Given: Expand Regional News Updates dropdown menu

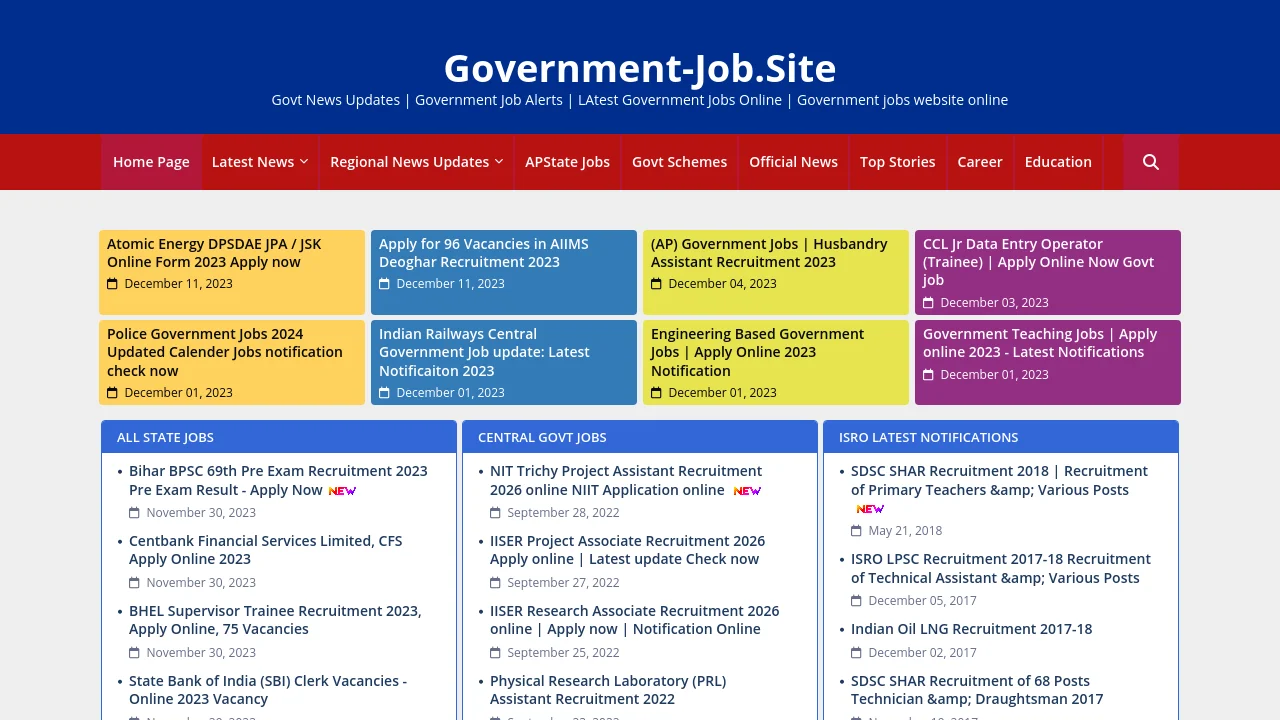Looking at the screenshot, I should (x=416, y=162).
